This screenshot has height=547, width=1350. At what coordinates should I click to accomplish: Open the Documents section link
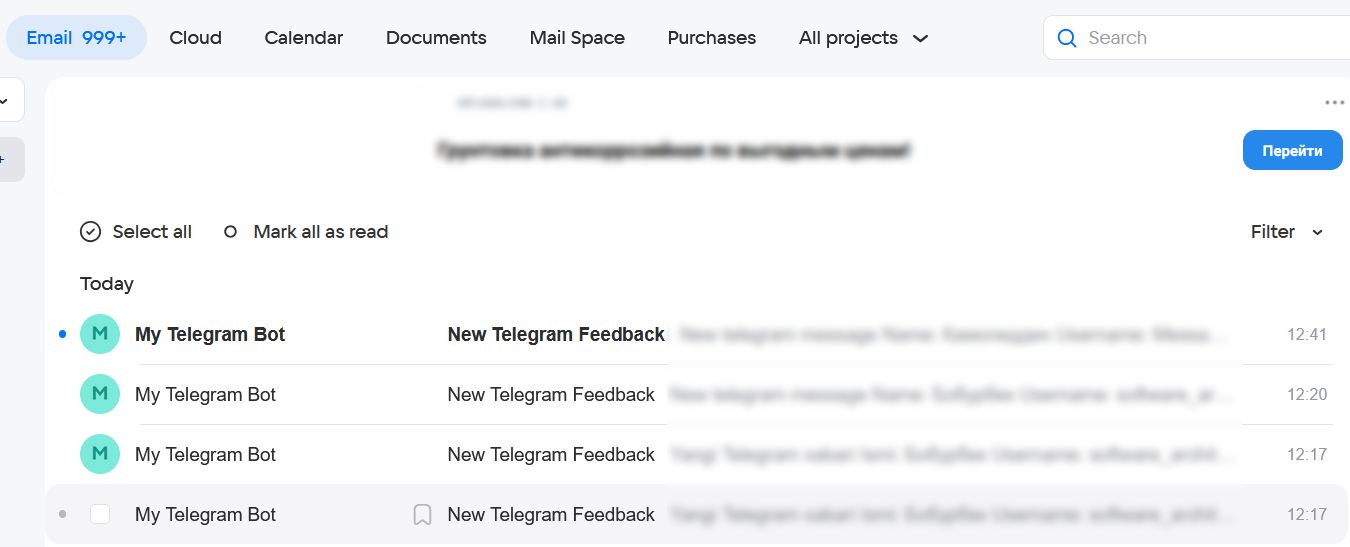[436, 38]
